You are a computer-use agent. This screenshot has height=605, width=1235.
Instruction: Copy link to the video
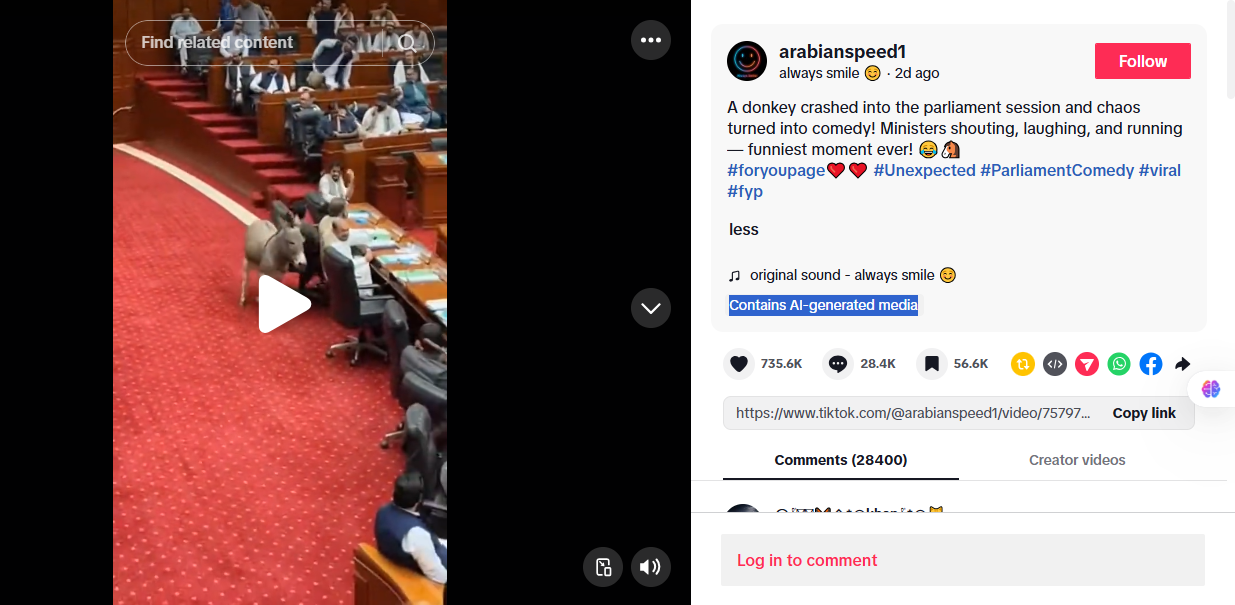coord(1144,413)
